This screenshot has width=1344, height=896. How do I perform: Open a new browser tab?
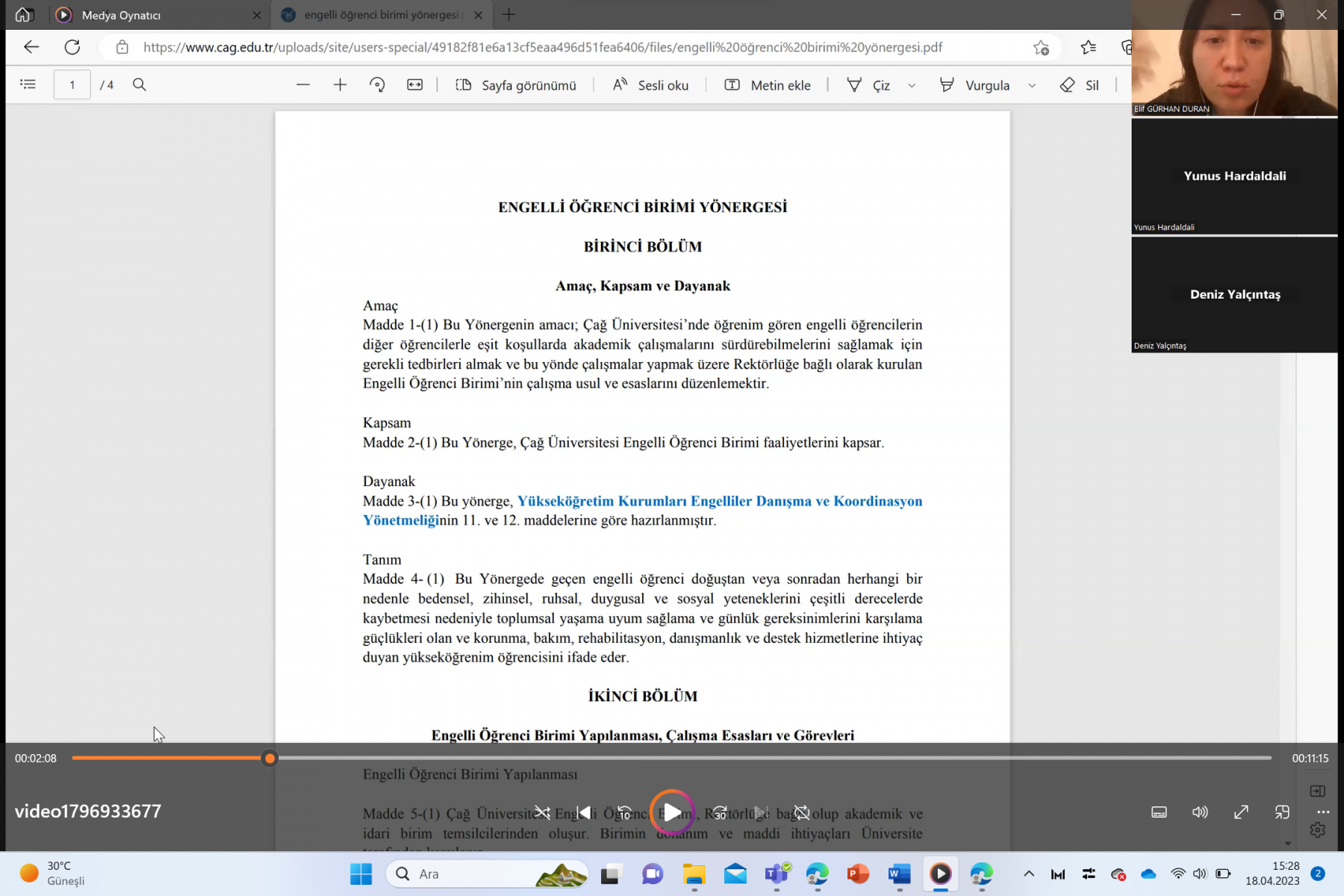509,14
